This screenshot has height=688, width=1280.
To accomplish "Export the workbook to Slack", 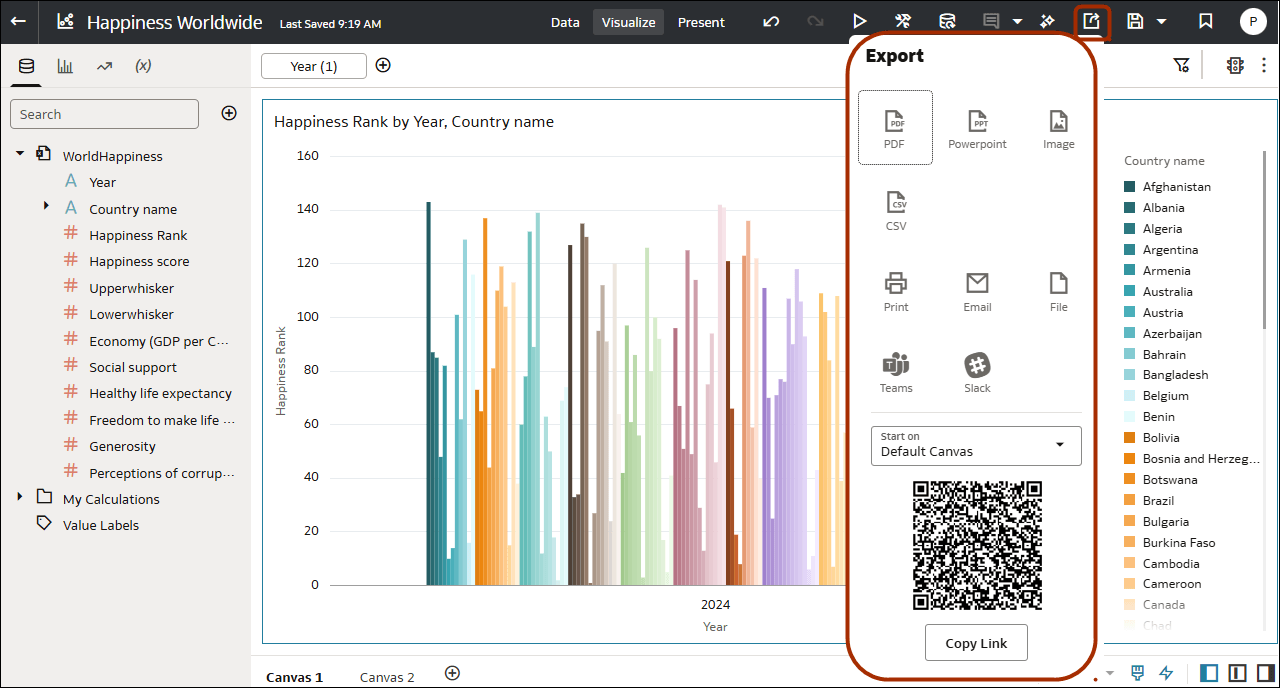I will click(x=976, y=371).
